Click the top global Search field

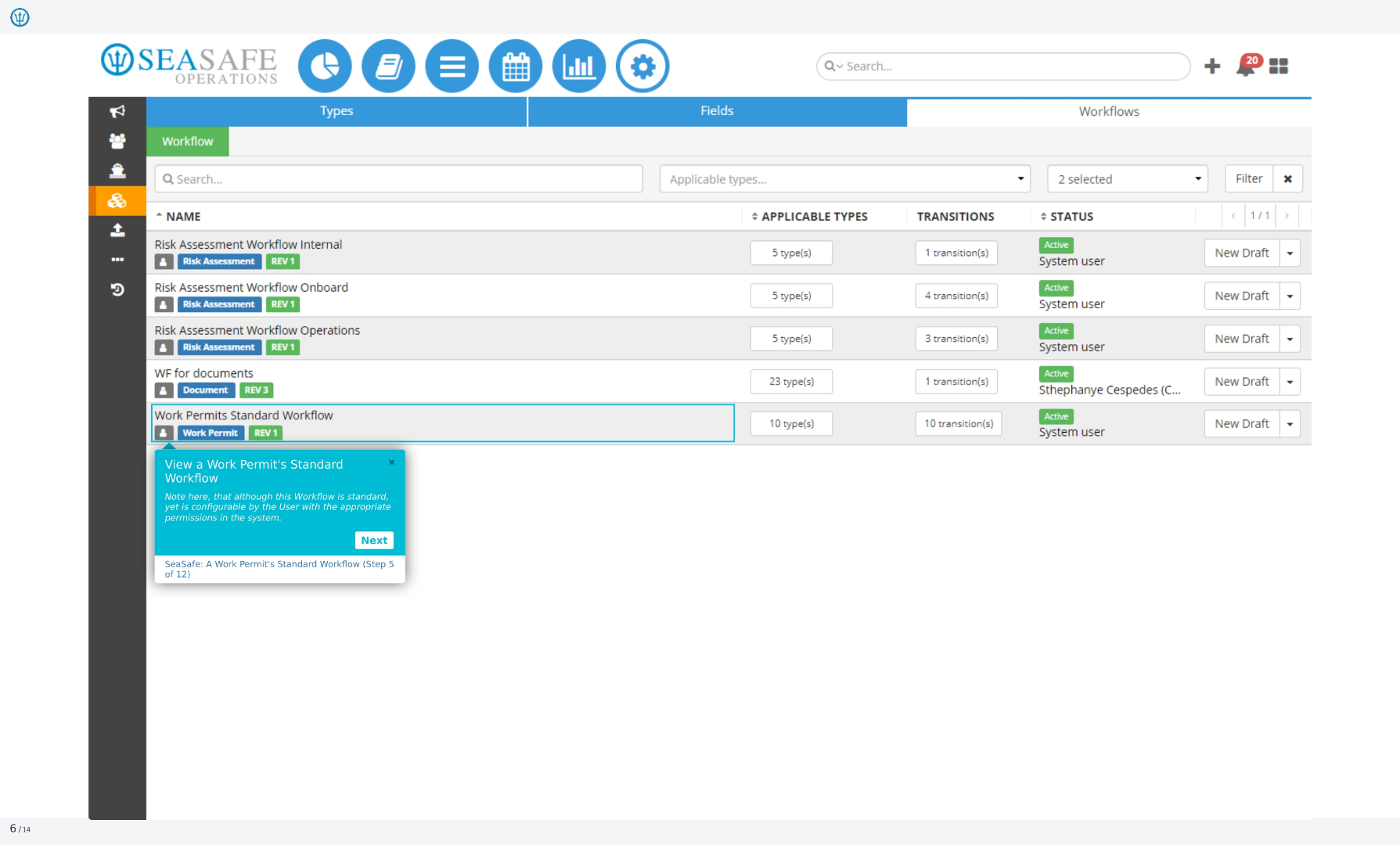click(1003, 67)
